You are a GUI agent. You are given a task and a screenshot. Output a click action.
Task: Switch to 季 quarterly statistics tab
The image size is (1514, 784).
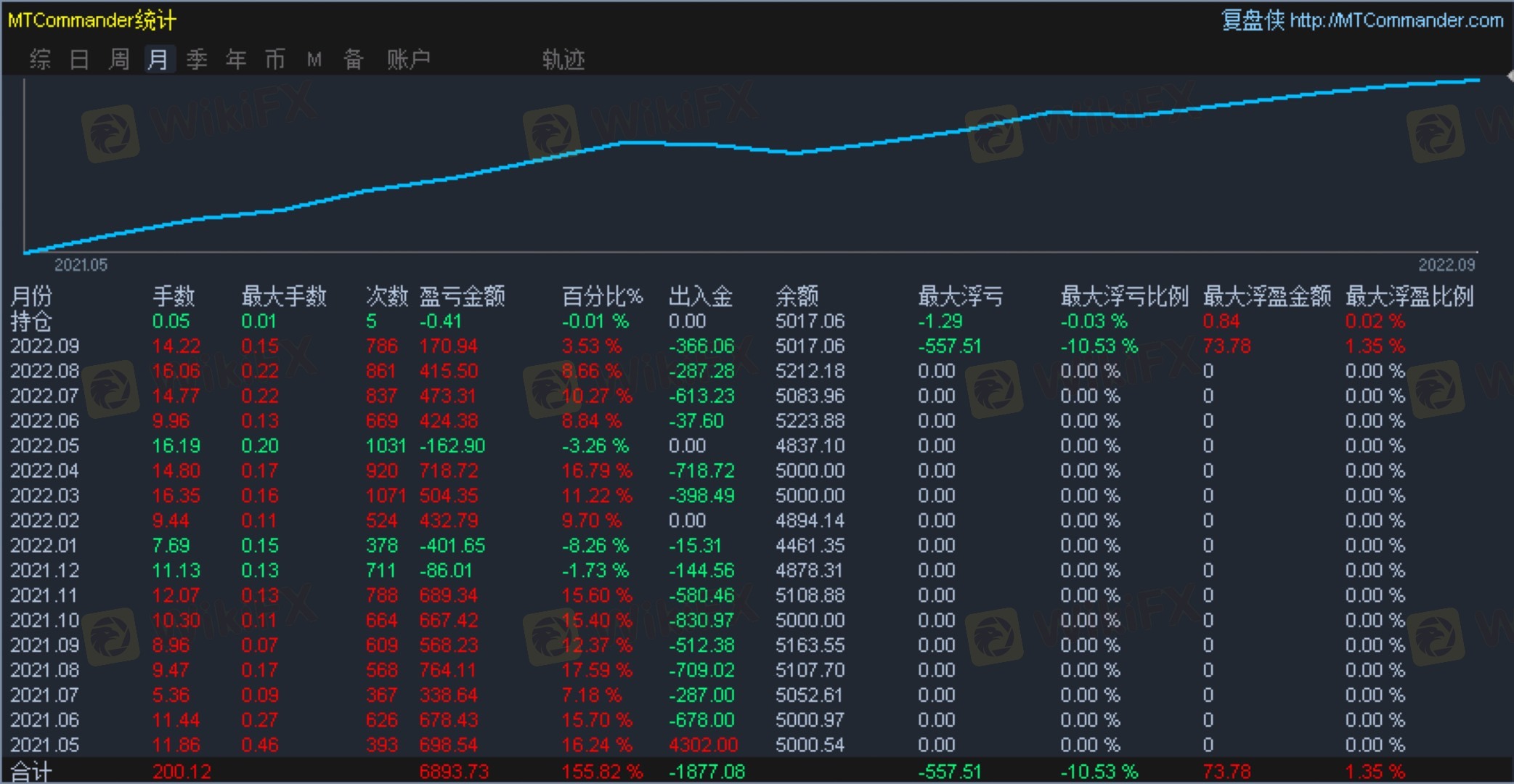point(197,59)
